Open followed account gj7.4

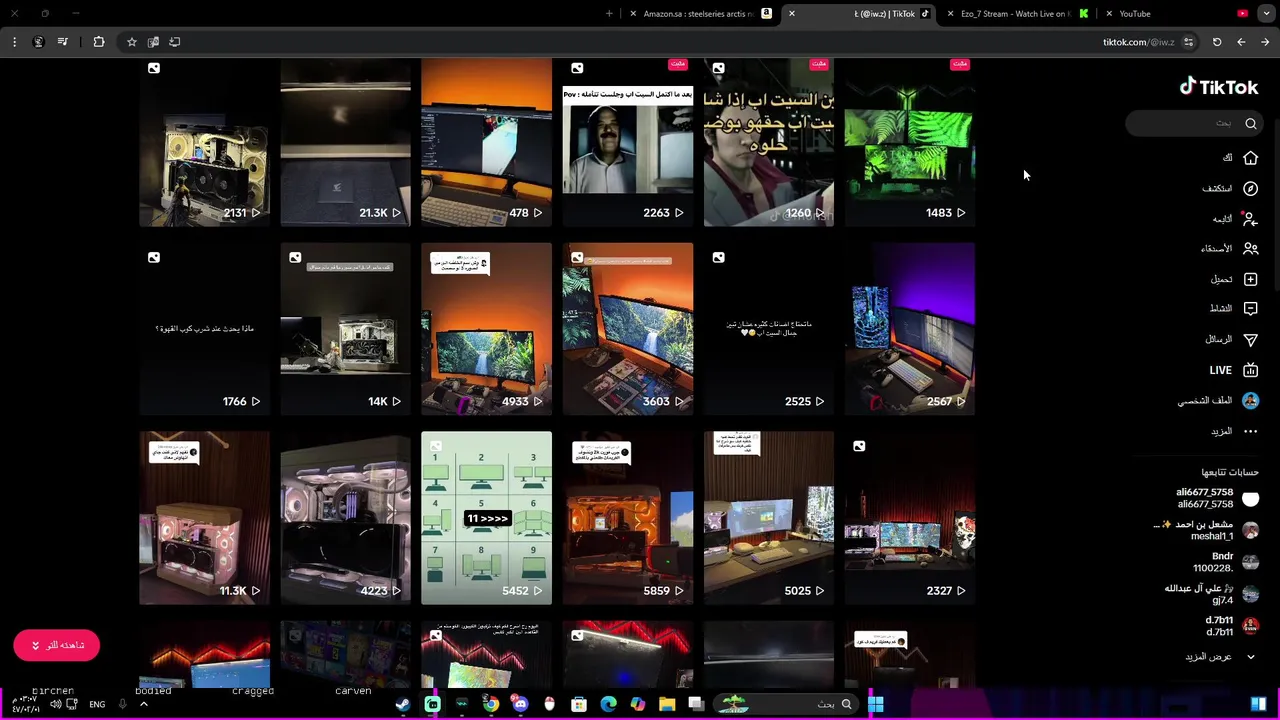pyautogui.click(x=1213, y=594)
